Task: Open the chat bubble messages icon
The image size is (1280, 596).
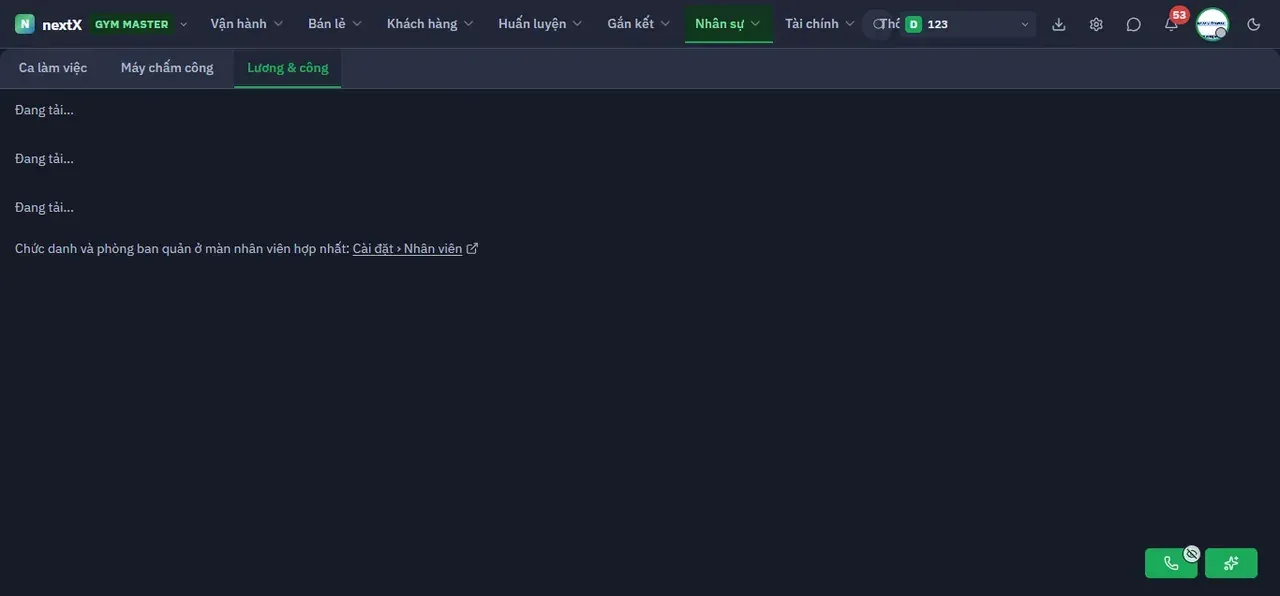Action: pyautogui.click(x=1133, y=24)
